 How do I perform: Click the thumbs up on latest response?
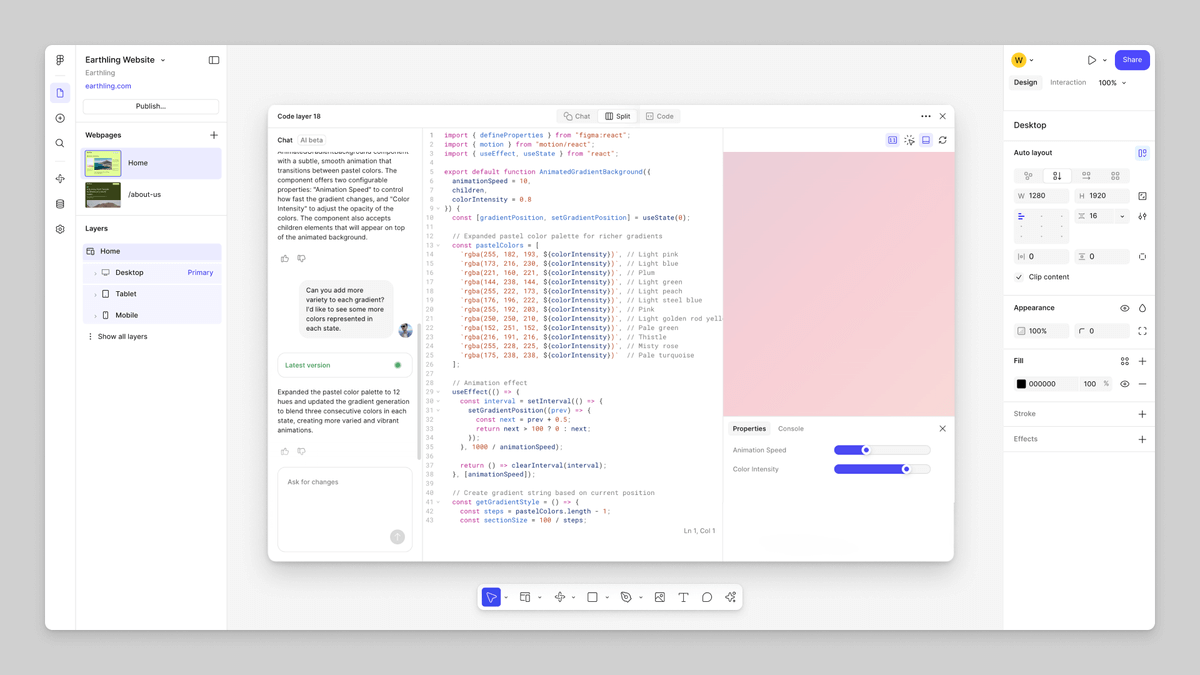point(285,452)
